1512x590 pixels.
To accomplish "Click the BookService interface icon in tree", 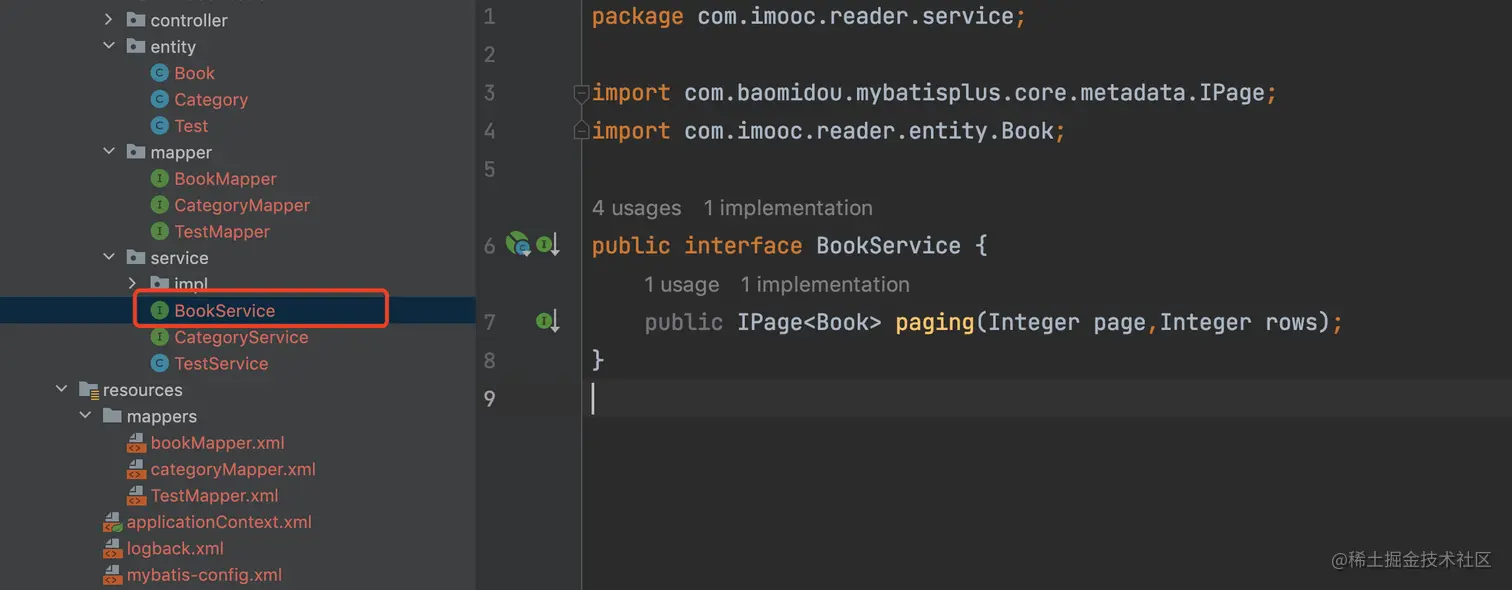I will 159,311.
